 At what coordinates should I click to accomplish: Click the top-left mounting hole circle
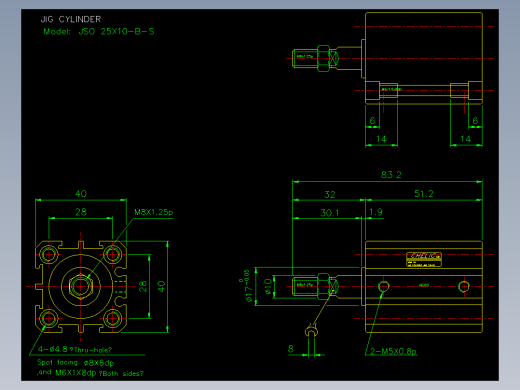point(49,255)
